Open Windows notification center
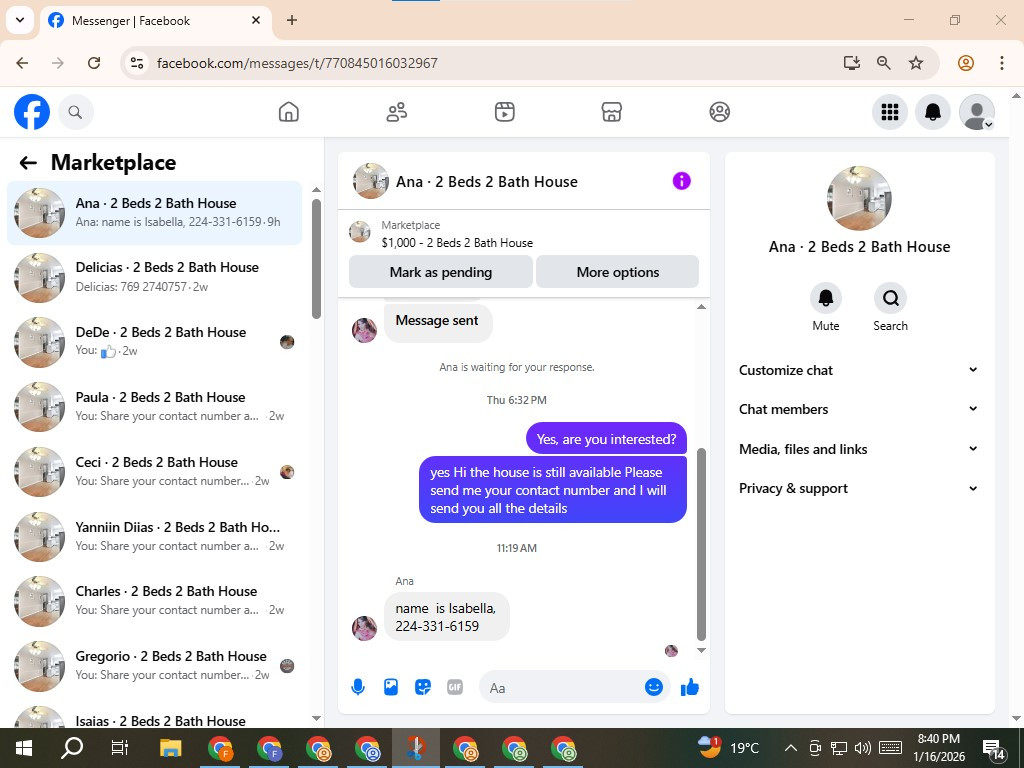Image resolution: width=1024 pixels, height=768 pixels. (993, 749)
